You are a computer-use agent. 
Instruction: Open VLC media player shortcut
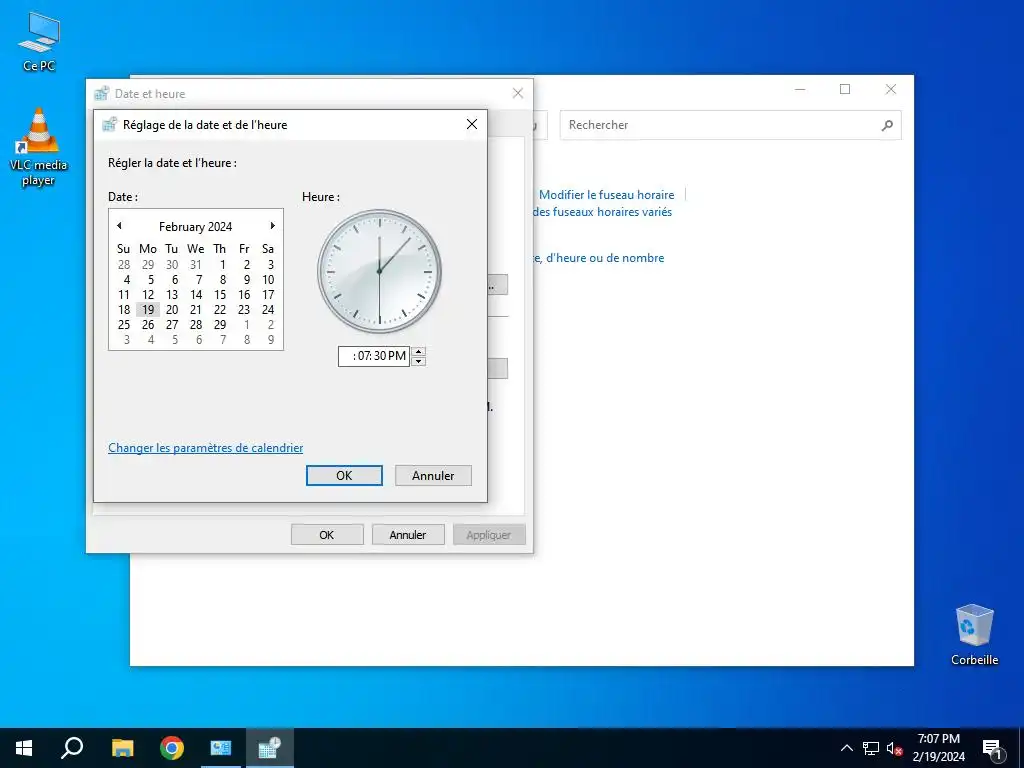(39, 146)
